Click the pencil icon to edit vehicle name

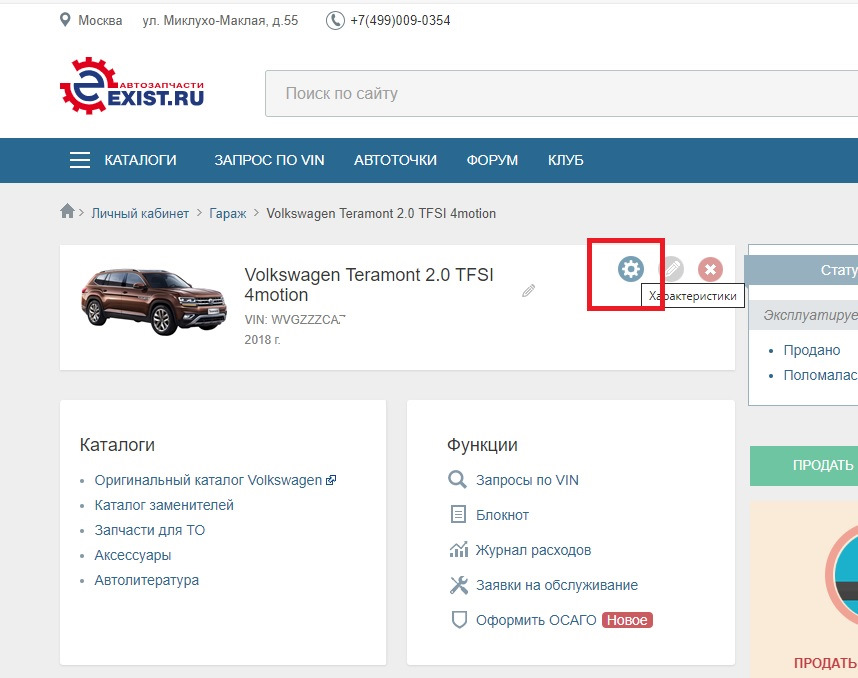pyautogui.click(x=528, y=290)
